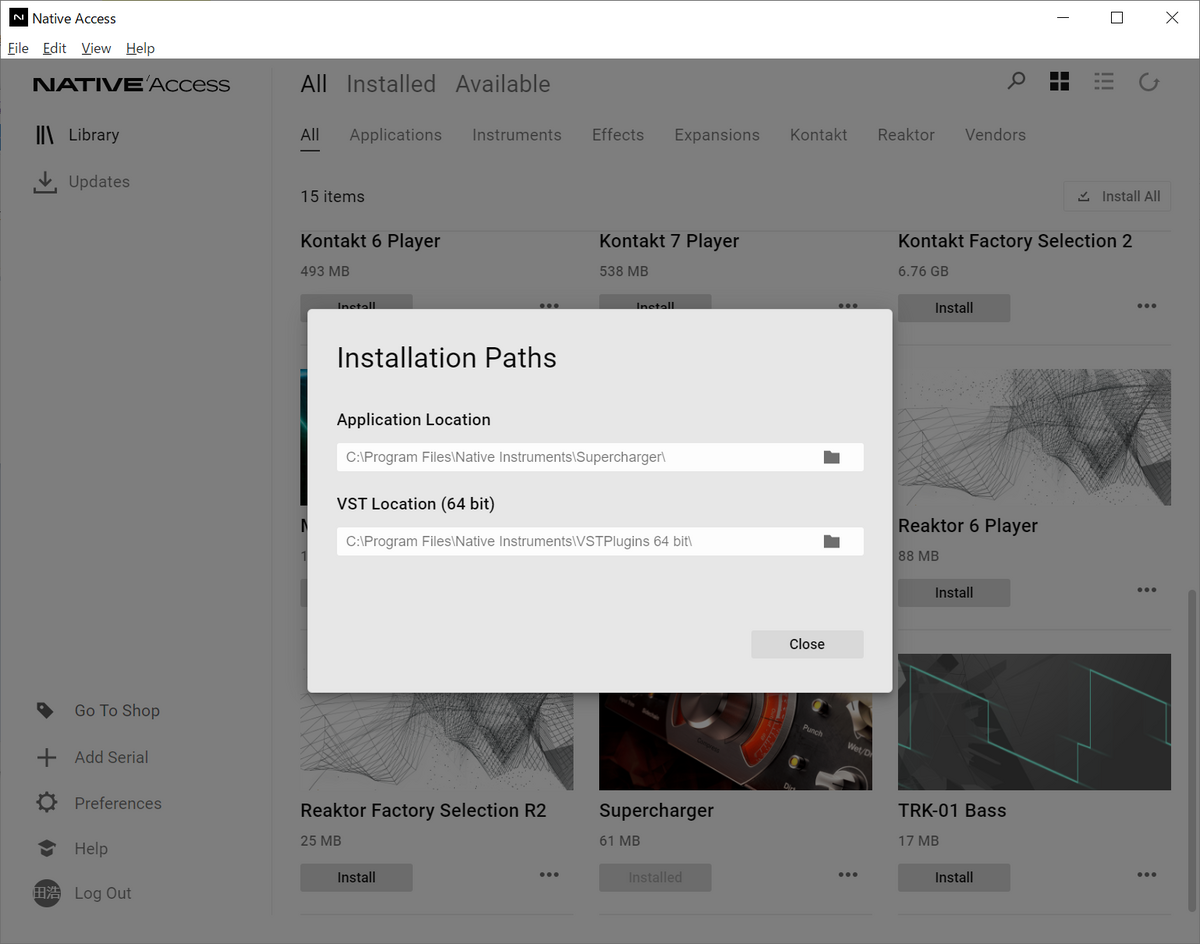Open Help graduation cap icon

(46, 848)
